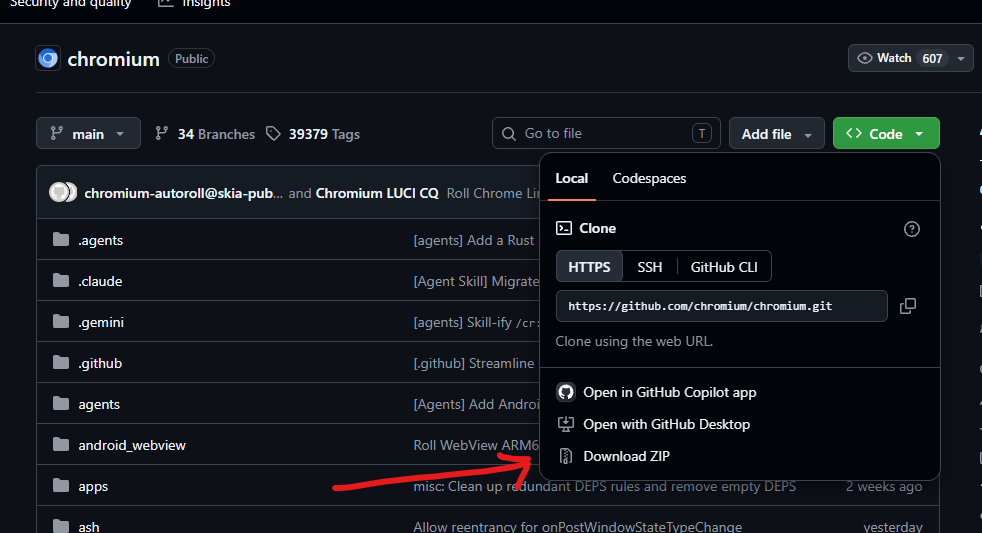Click the branch icon beside 34 Branches
This screenshot has width=982, height=533.
pyautogui.click(x=162, y=133)
